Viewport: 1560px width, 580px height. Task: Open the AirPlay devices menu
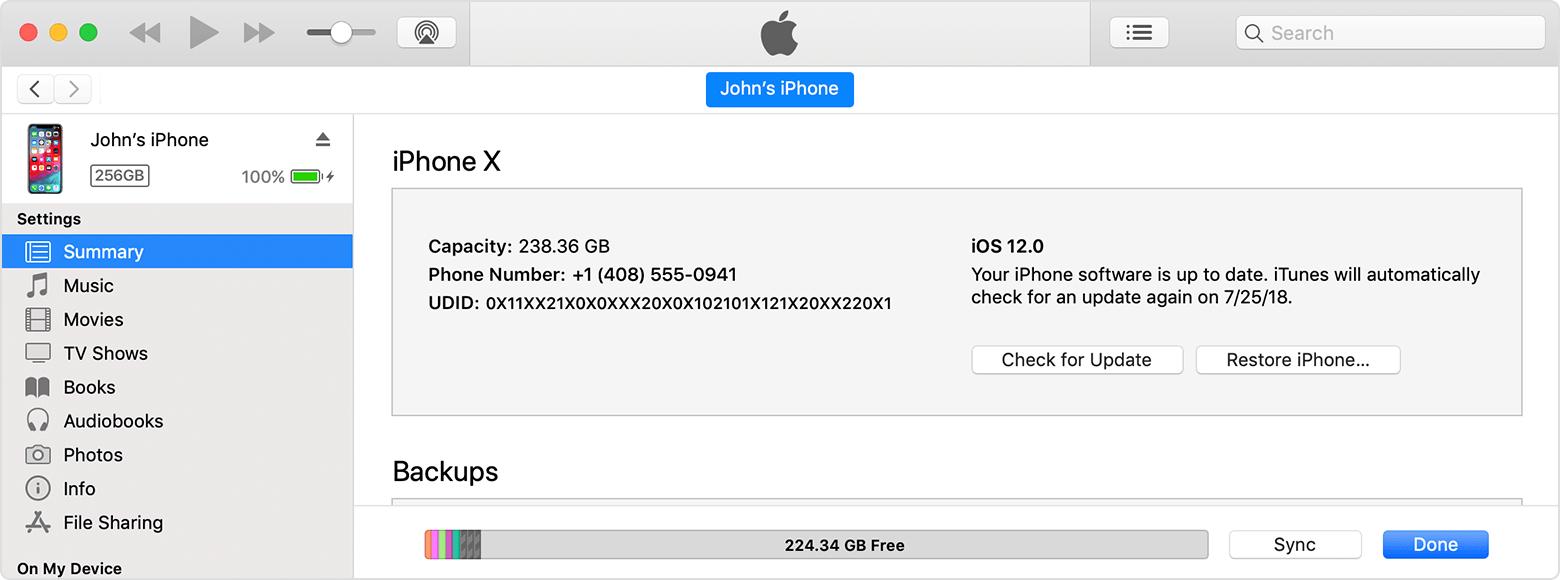[x=425, y=31]
